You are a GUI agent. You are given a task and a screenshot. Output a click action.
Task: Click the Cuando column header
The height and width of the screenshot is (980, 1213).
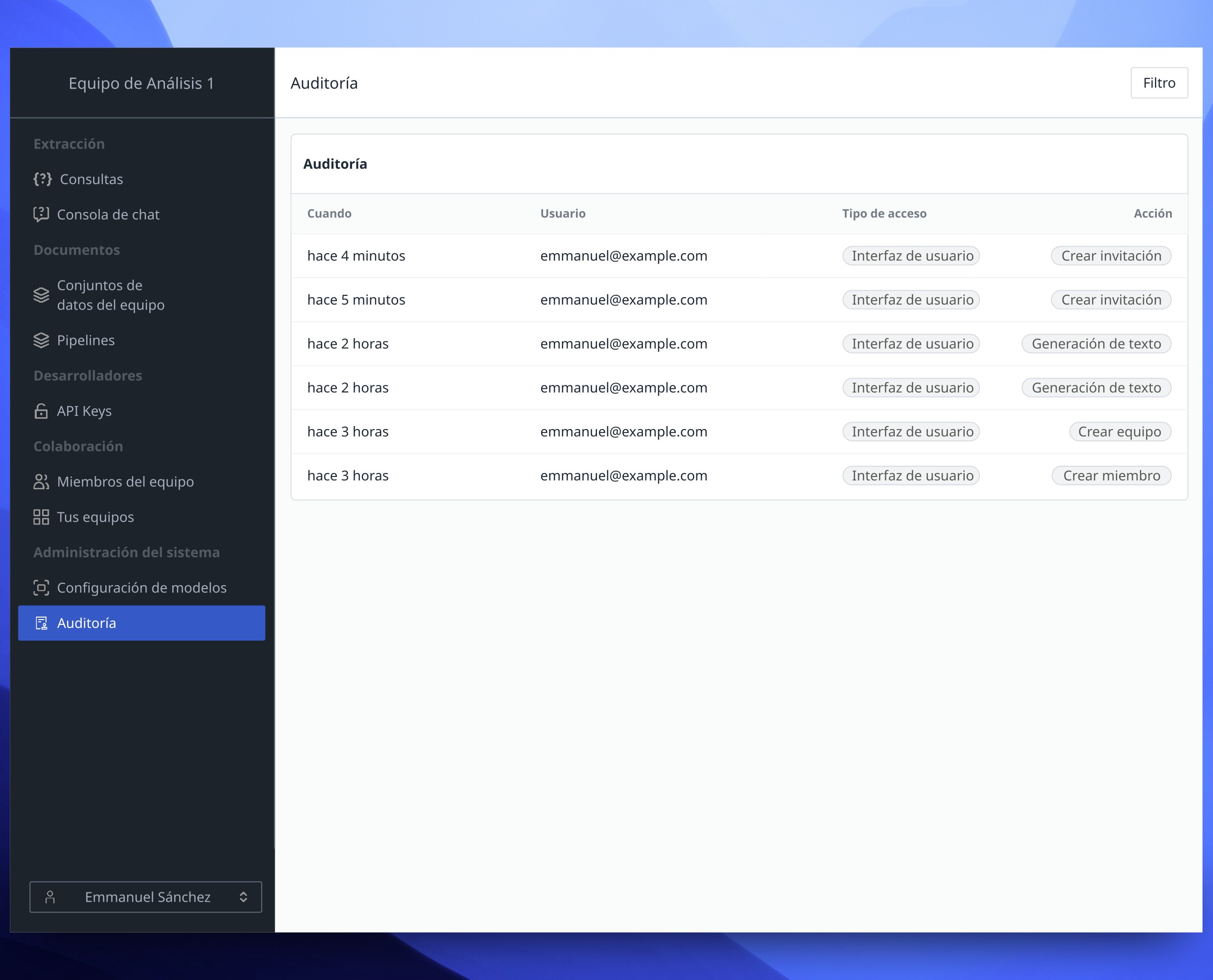(x=329, y=214)
